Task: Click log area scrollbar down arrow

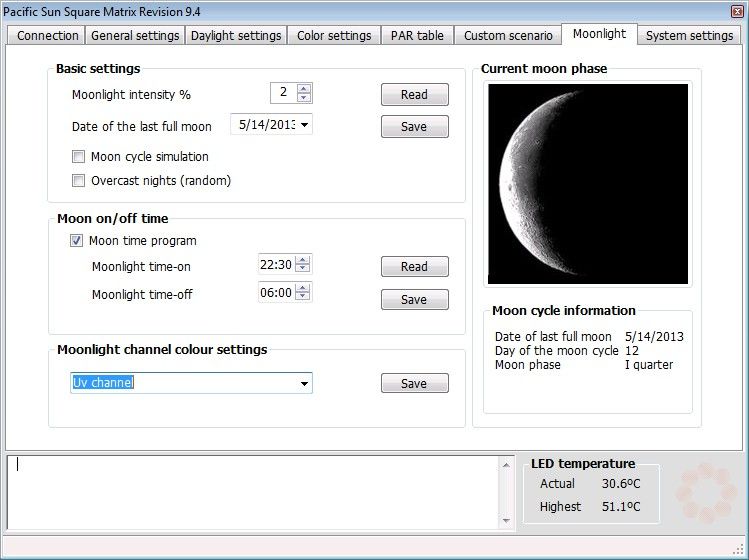Action: [x=506, y=521]
